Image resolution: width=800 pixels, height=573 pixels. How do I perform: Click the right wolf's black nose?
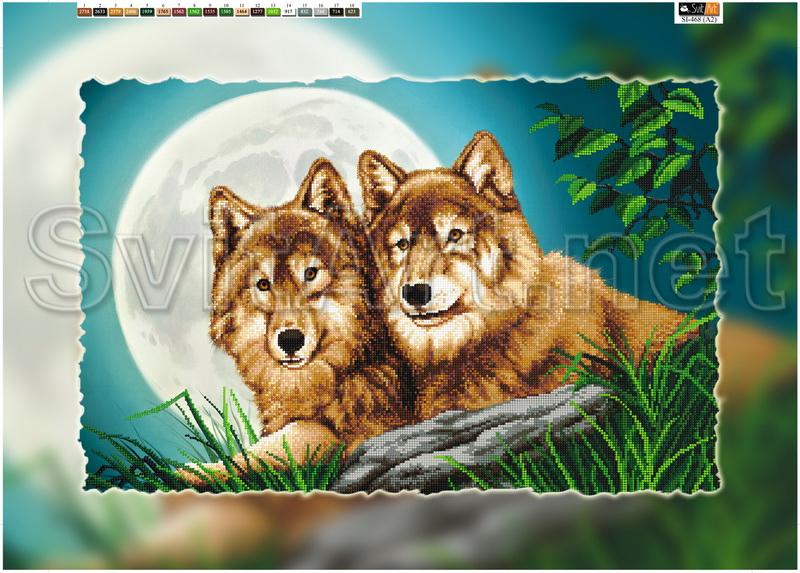click(x=416, y=293)
